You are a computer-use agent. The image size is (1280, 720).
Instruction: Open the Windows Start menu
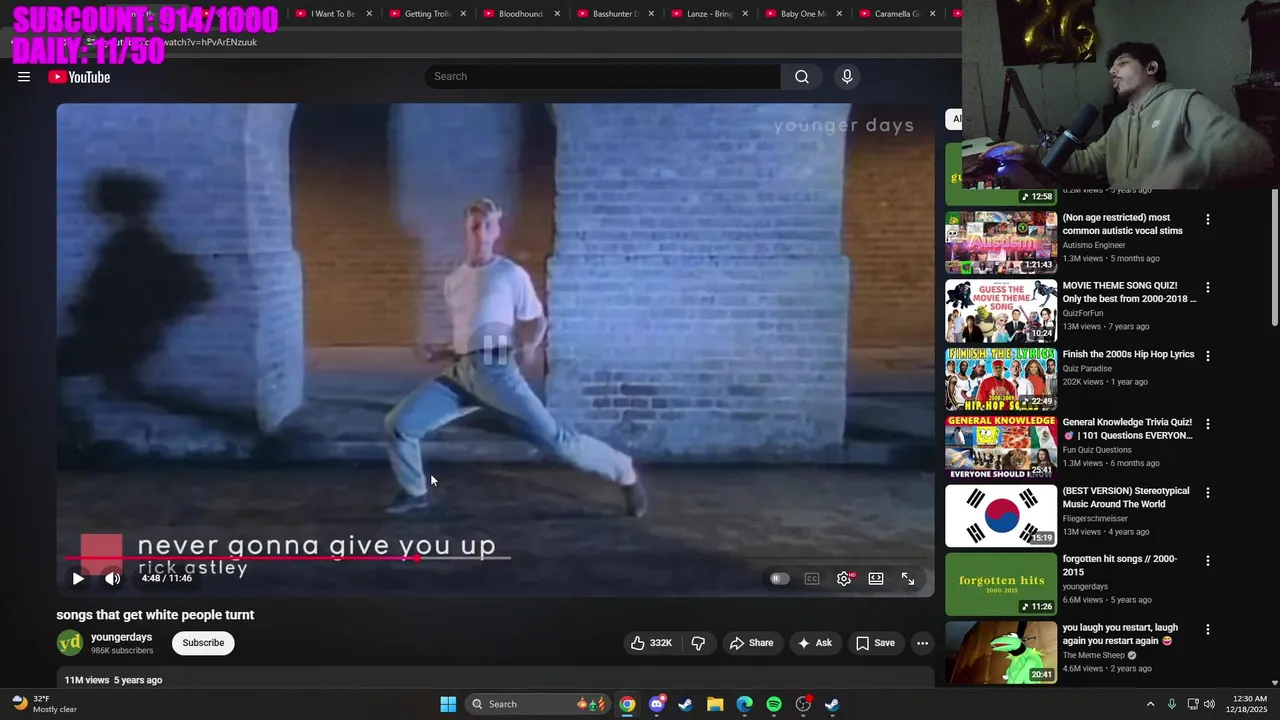click(x=448, y=704)
